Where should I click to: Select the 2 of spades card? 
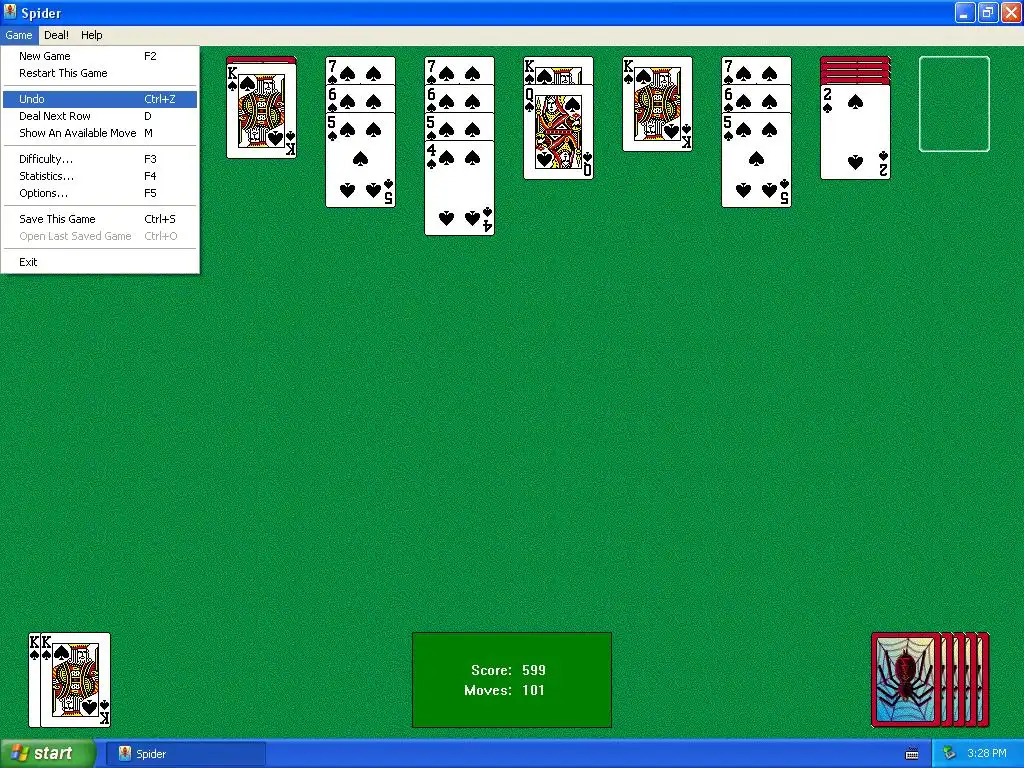click(856, 132)
